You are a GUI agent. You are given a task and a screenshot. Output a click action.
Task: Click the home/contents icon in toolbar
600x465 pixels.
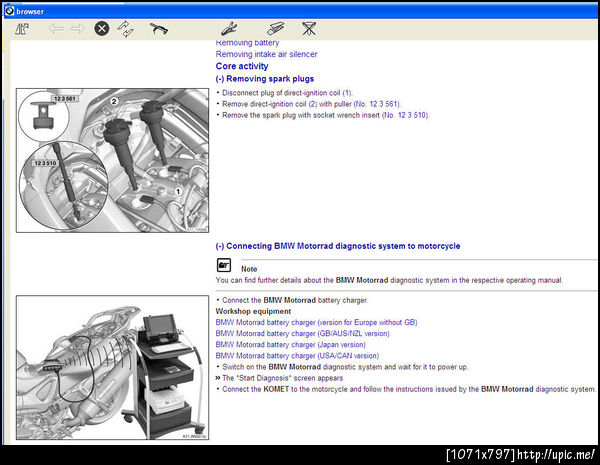pyautogui.click(x=22, y=29)
